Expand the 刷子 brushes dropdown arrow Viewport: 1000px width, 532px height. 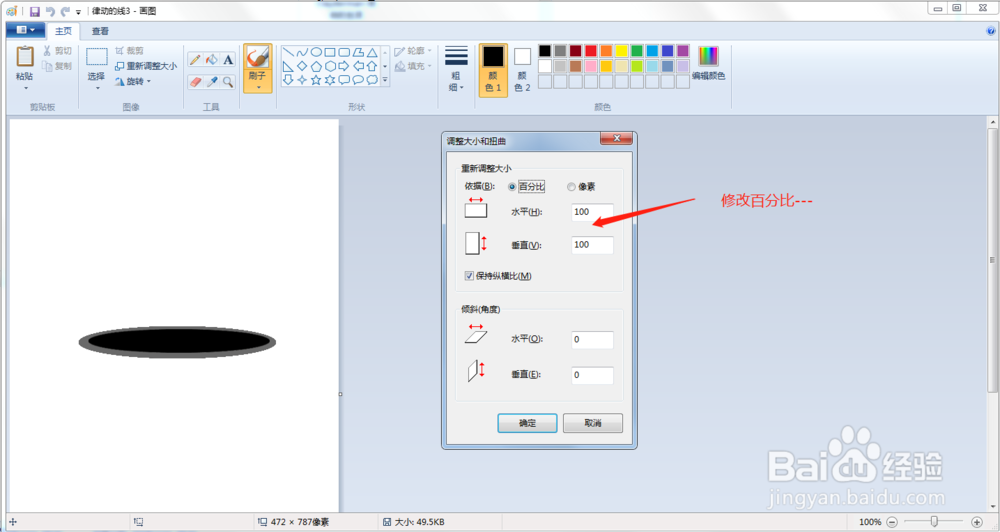(x=258, y=87)
